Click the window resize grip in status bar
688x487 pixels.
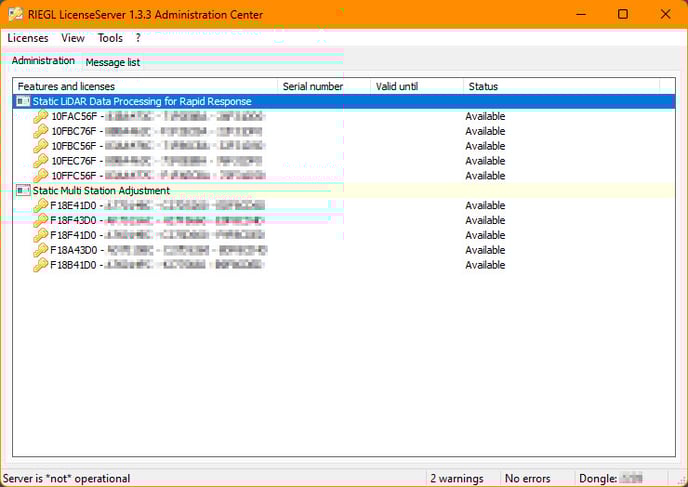pyautogui.click(x=681, y=480)
